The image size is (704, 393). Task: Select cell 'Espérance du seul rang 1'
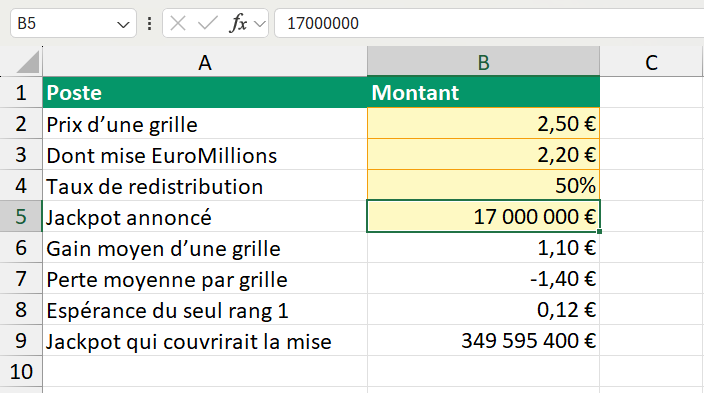point(205,309)
